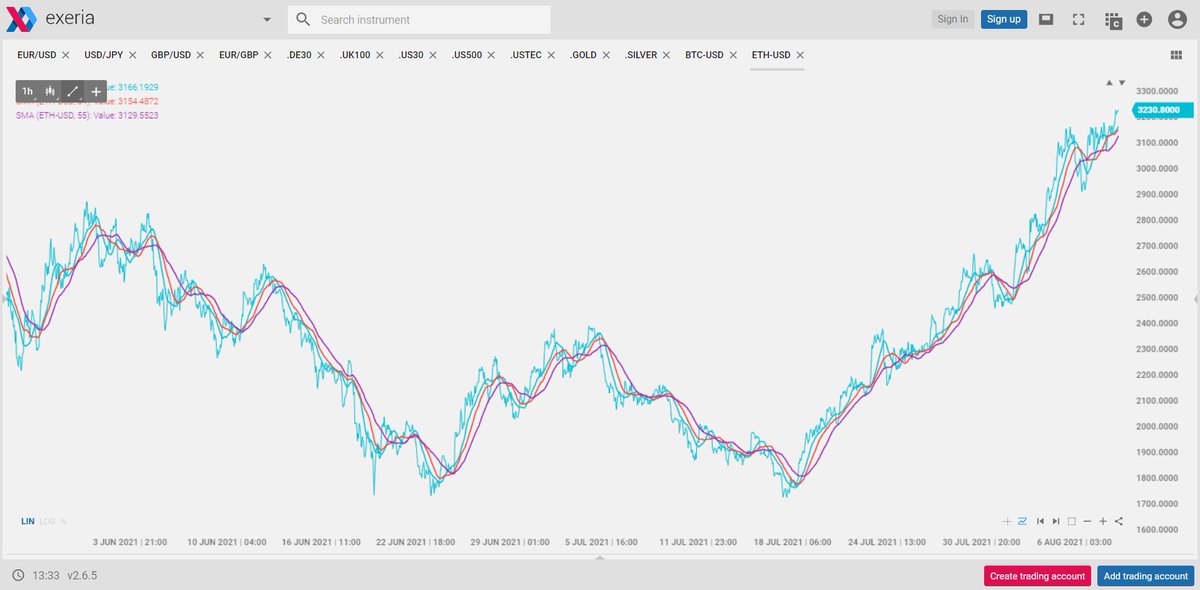Close the BTC-USD tab
The height and width of the screenshot is (590, 1200).
[x=734, y=55]
